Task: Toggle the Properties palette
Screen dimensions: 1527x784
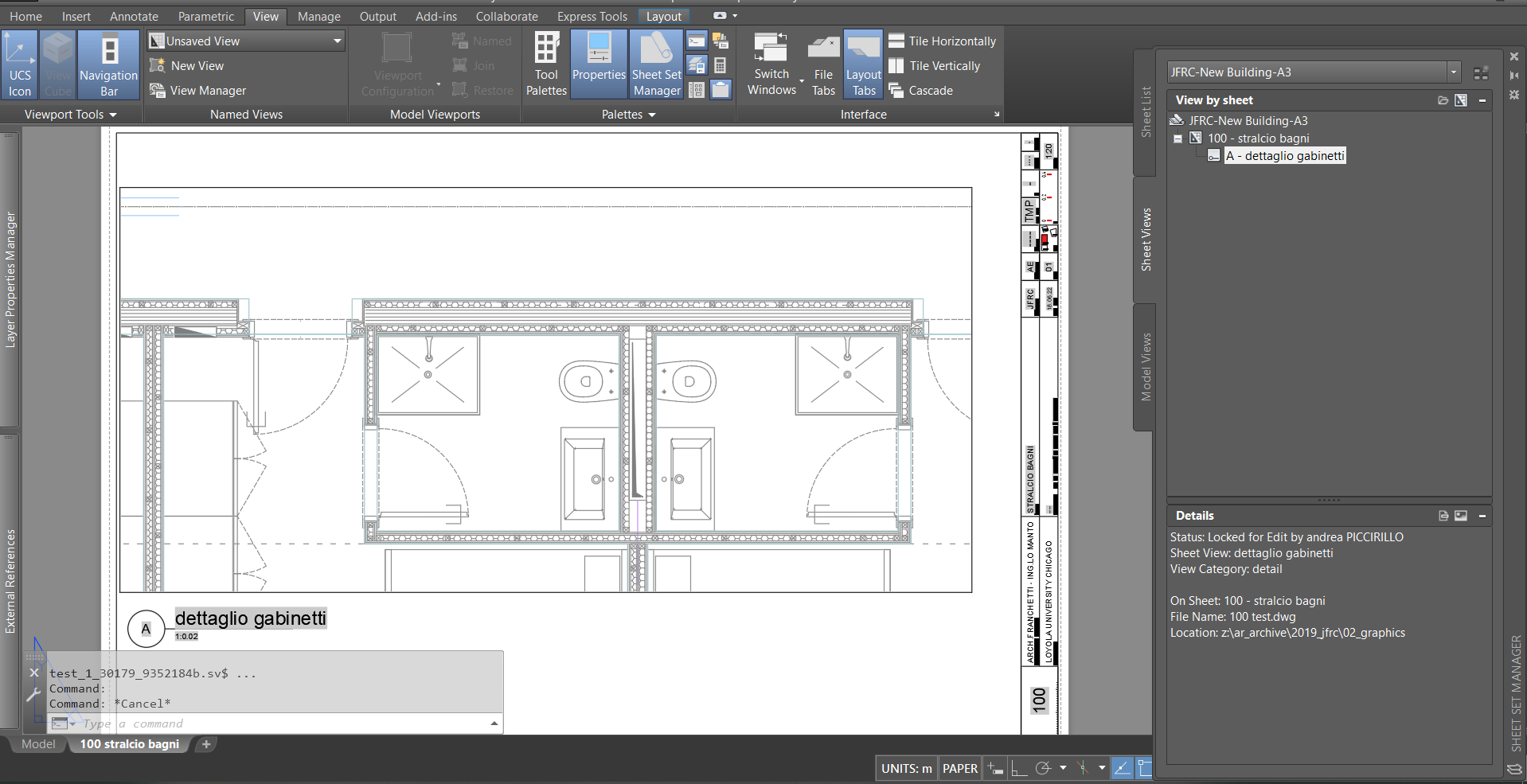Action: tap(599, 65)
